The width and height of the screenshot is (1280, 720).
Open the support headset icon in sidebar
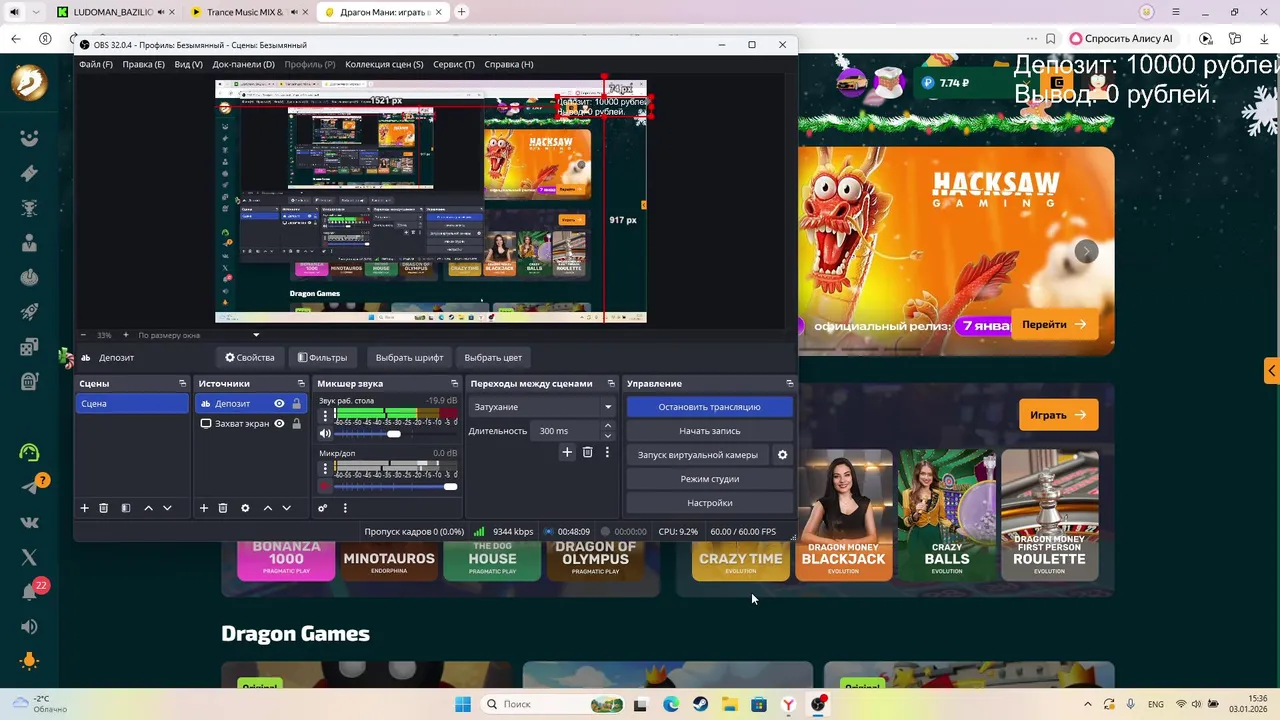pyautogui.click(x=29, y=452)
